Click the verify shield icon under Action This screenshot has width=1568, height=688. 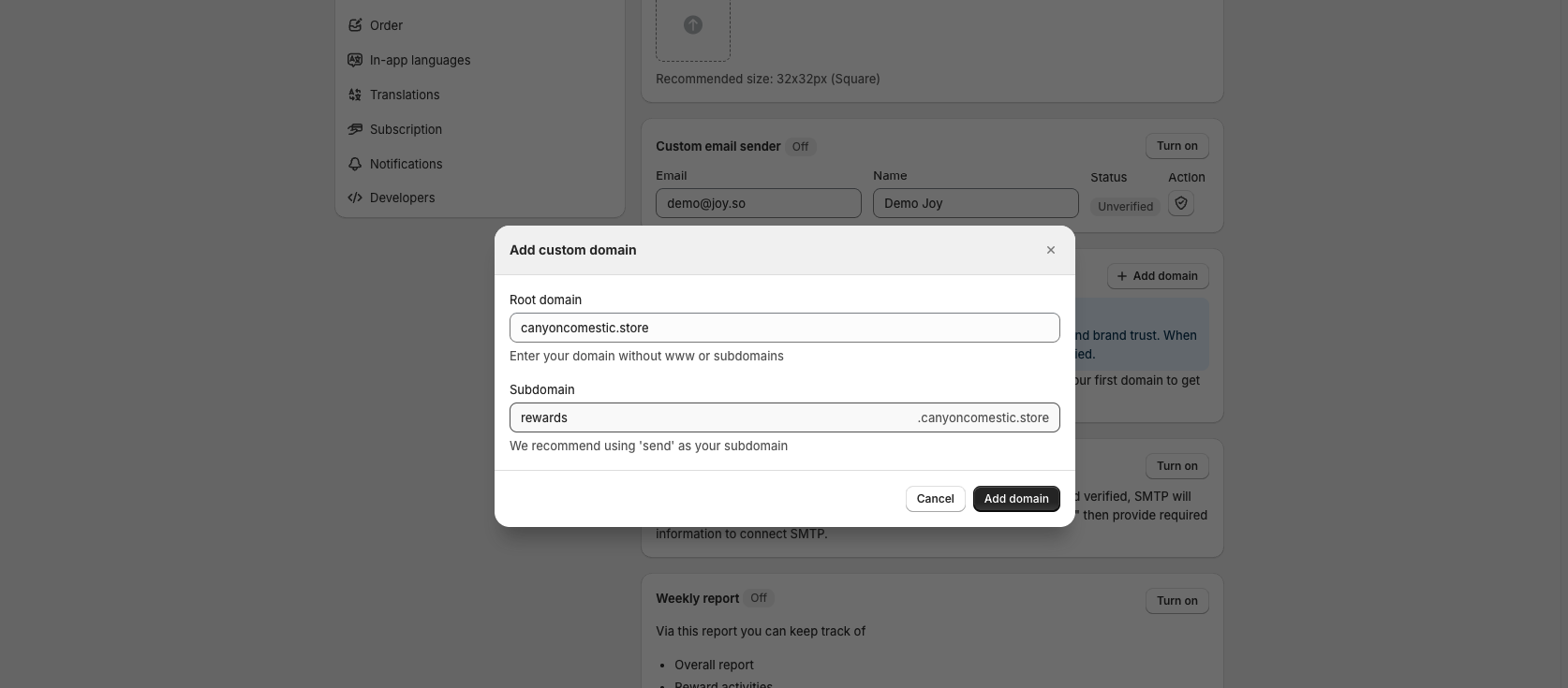(1180, 204)
